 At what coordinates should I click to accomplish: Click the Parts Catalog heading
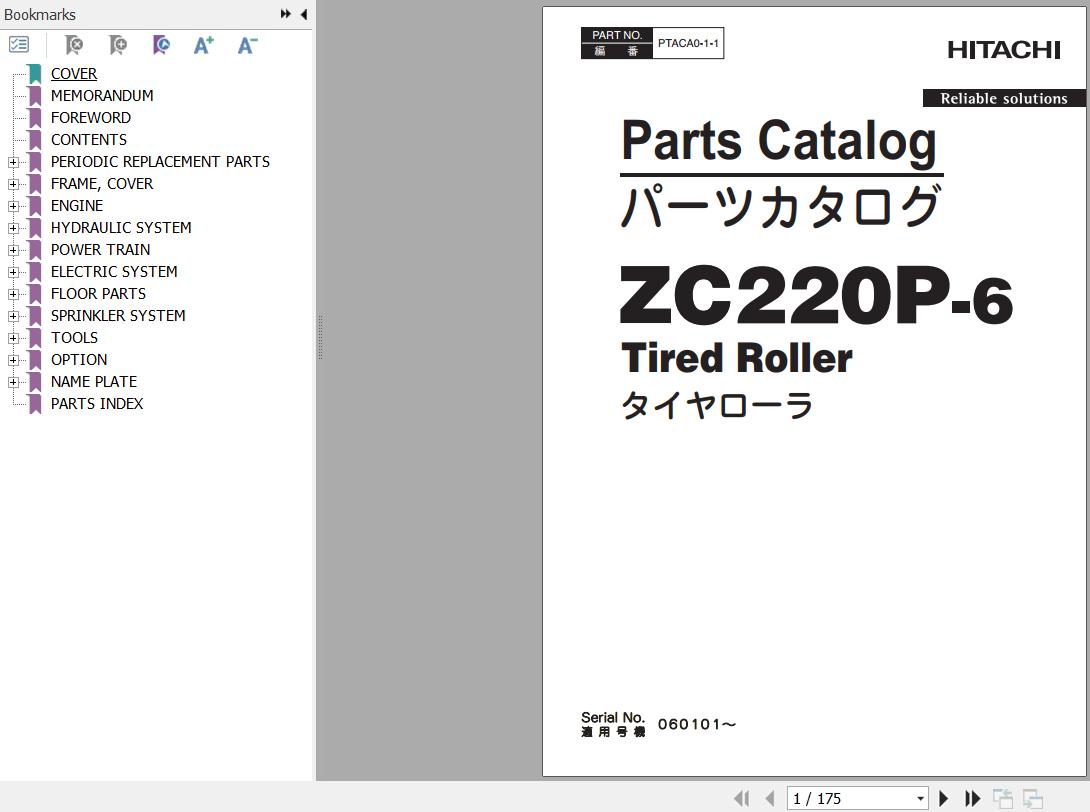[779, 143]
